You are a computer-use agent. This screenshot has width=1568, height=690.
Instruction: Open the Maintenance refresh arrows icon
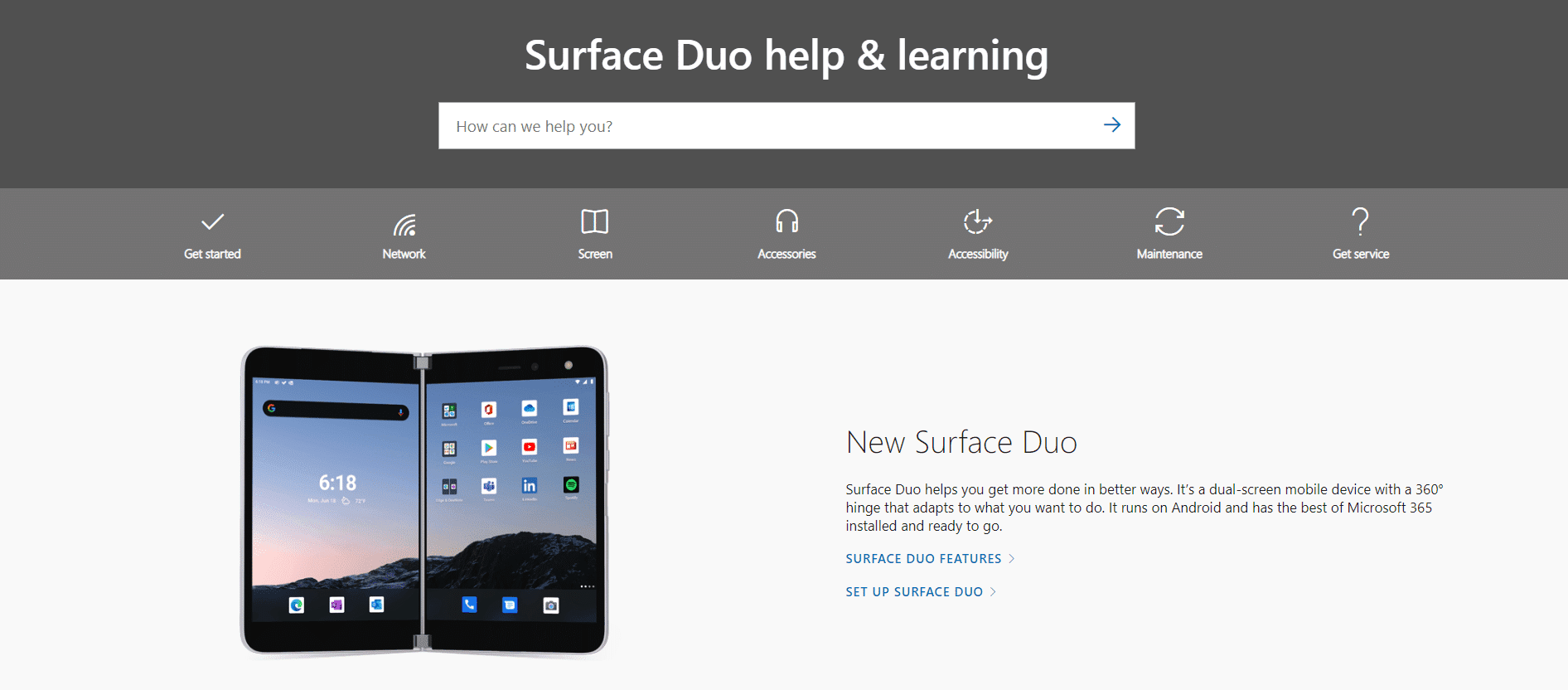point(1169,221)
